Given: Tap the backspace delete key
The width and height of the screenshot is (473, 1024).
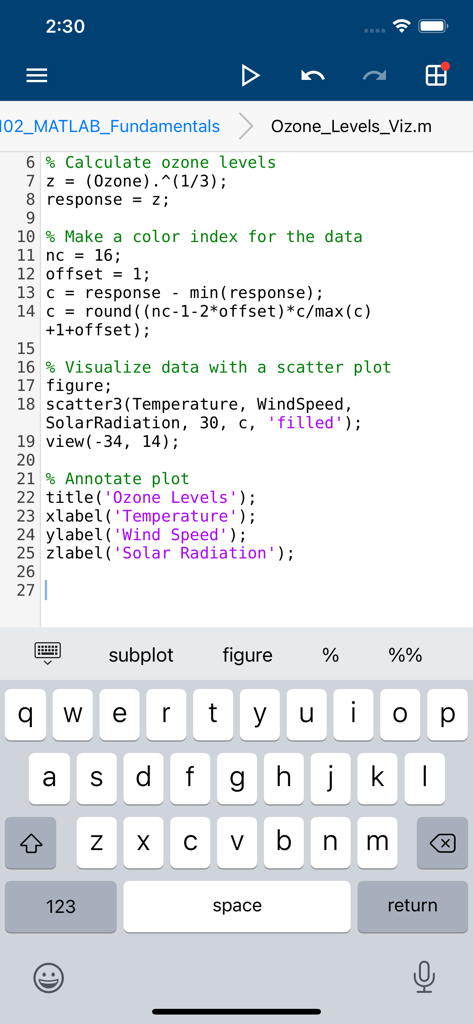Looking at the screenshot, I should tap(442, 842).
